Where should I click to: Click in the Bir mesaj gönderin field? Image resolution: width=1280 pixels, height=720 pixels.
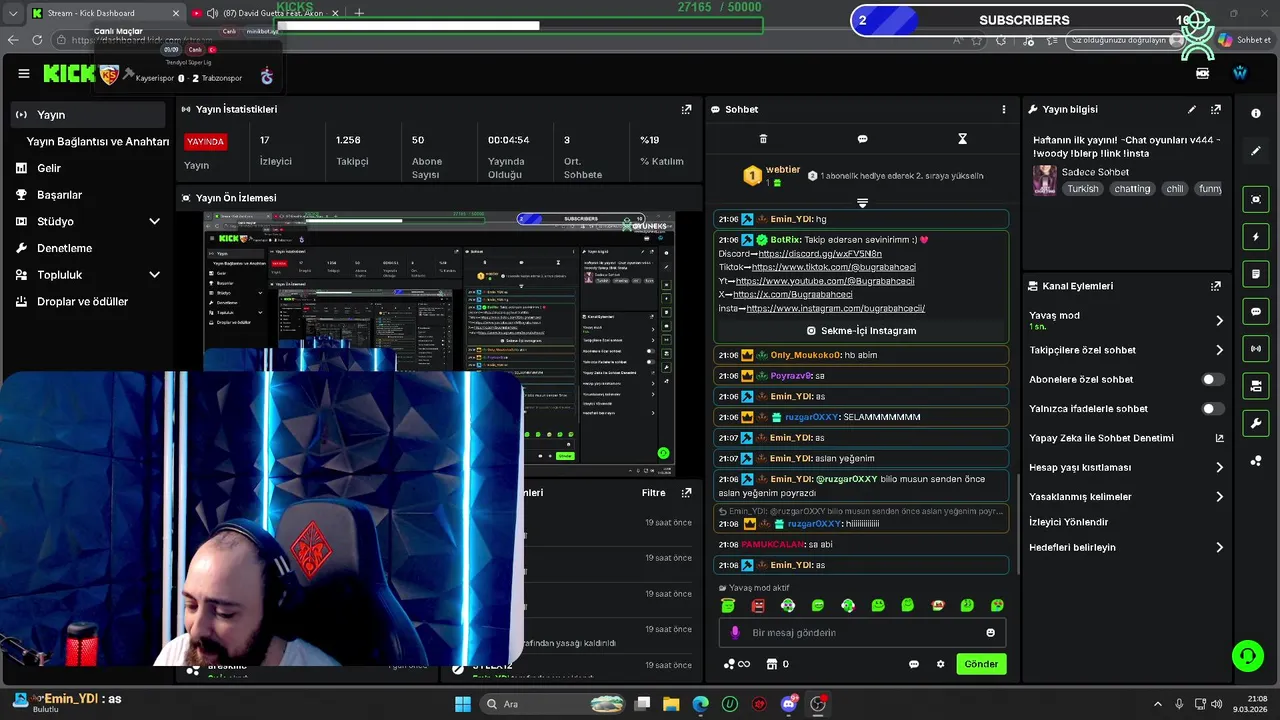coord(861,633)
